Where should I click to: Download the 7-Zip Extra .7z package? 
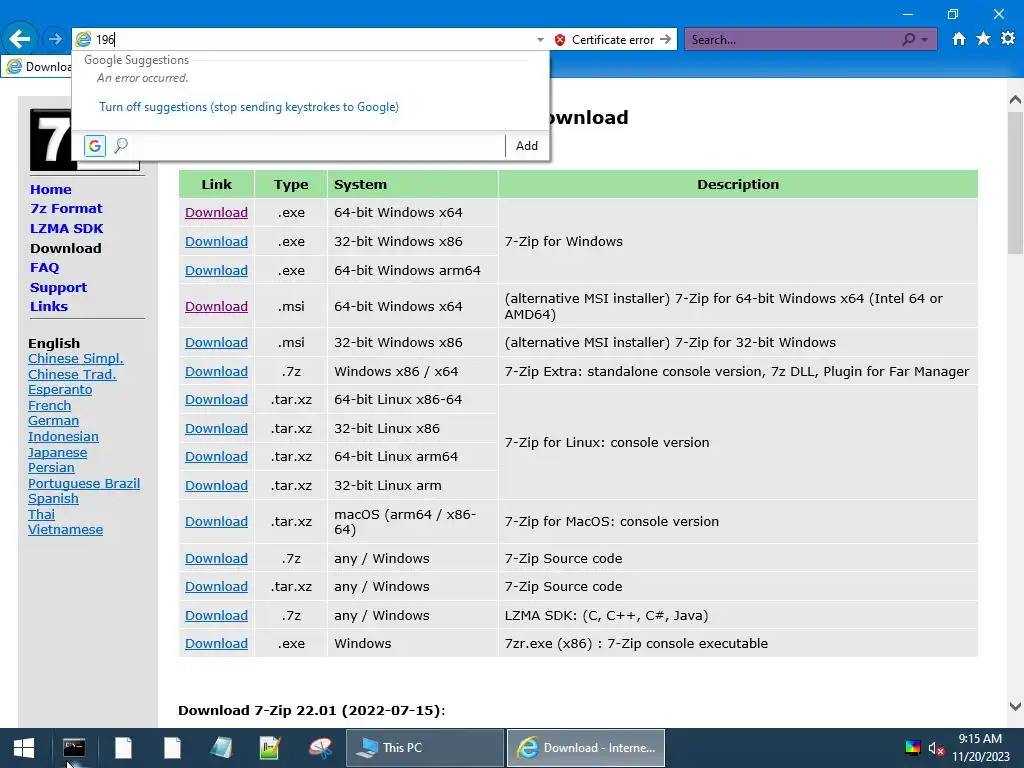point(216,372)
